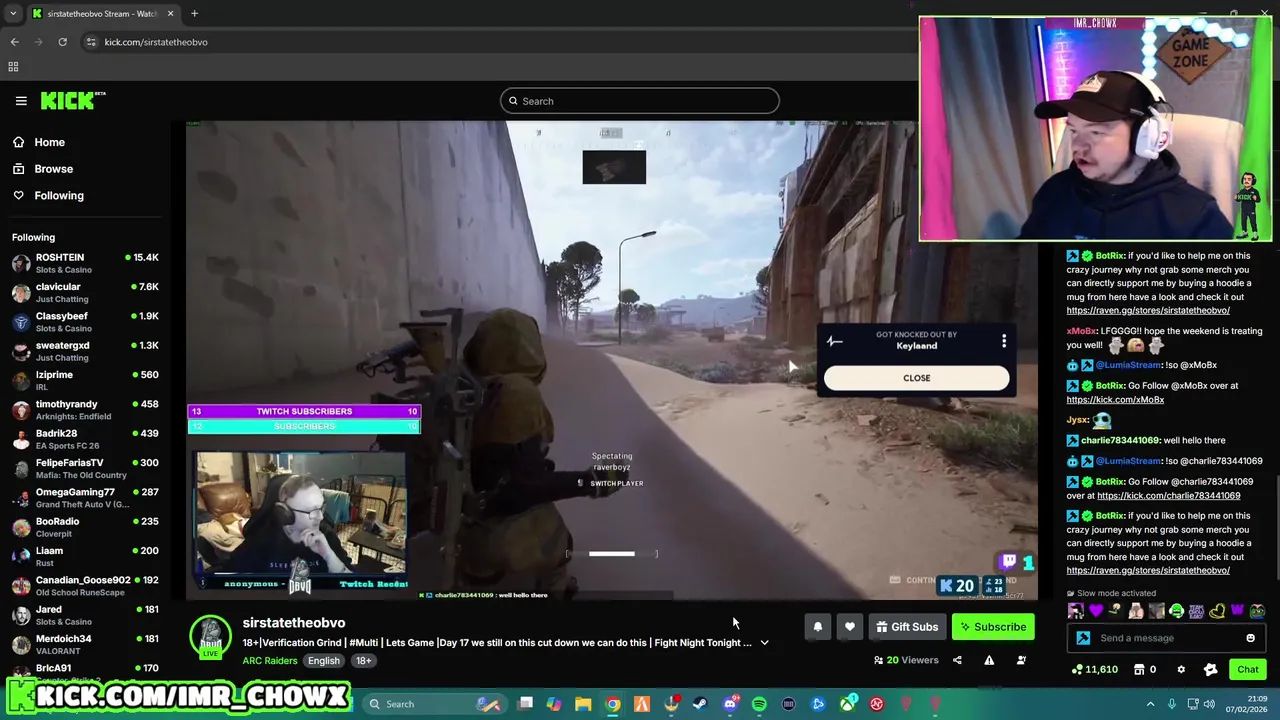The height and width of the screenshot is (720, 1280).
Task: Follow streamer with heart icon
Action: [x=849, y=627]
